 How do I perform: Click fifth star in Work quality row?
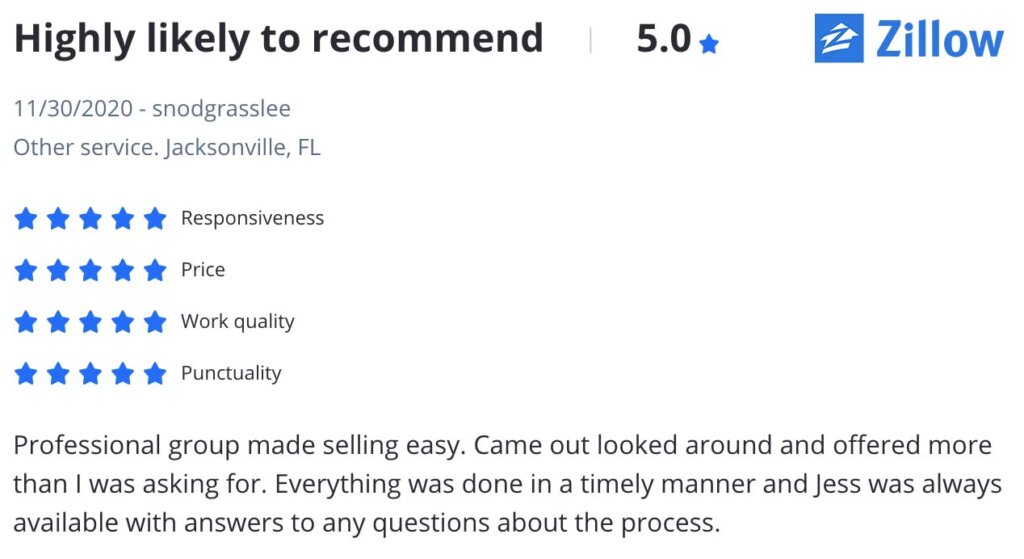click(155, 321)
